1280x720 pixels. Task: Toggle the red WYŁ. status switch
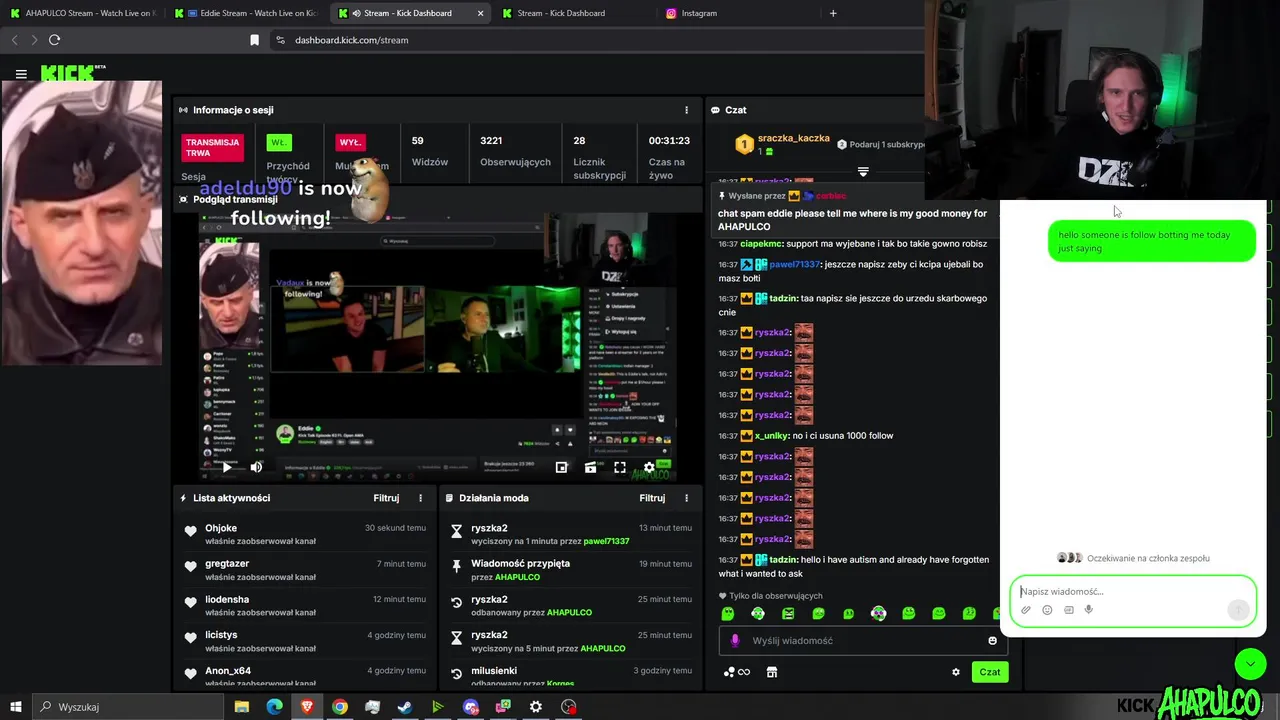pyautogui.click(x=350, y=142)
